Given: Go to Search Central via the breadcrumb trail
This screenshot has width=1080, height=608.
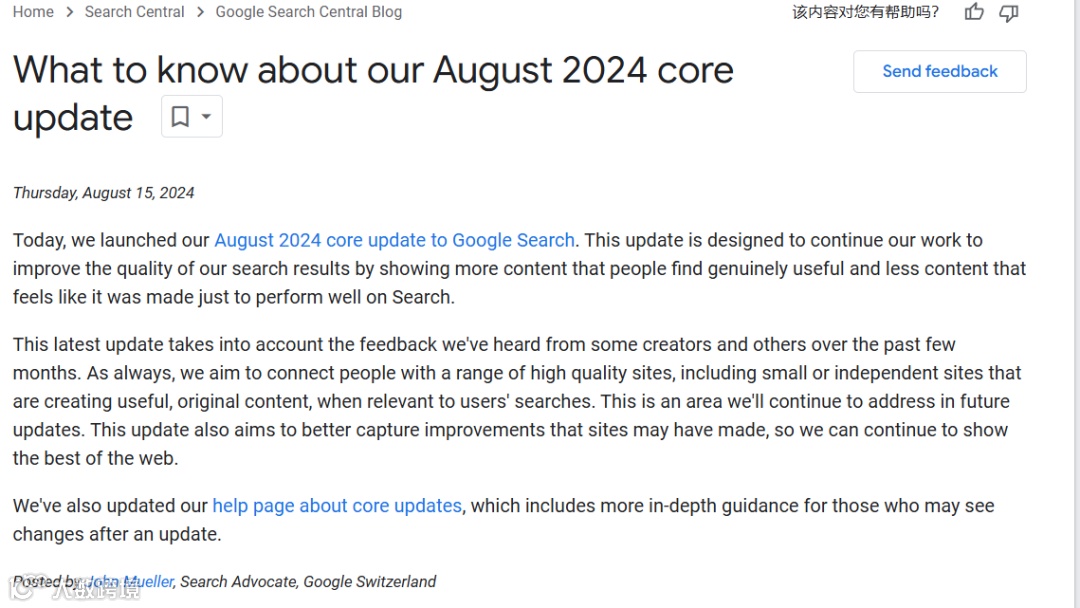Looking at the screenshot, I should (134, 12).
